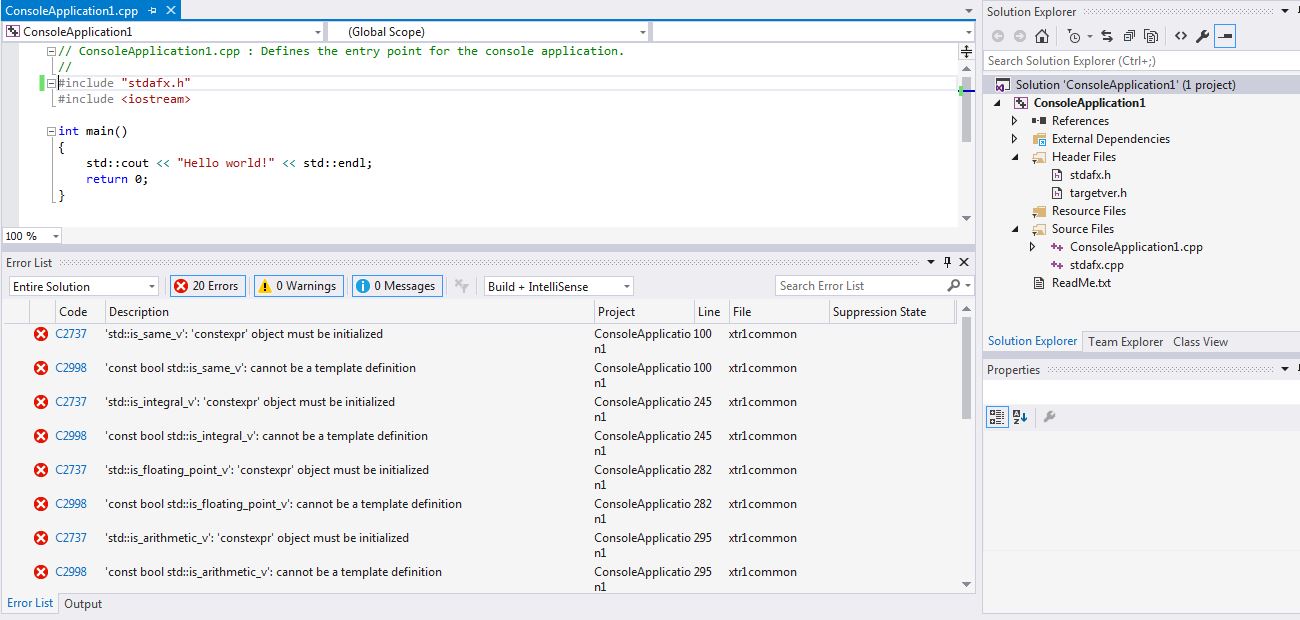Switch to the Output tab
The height and width of the screenshot is (620, 1300).
[83, 604]
